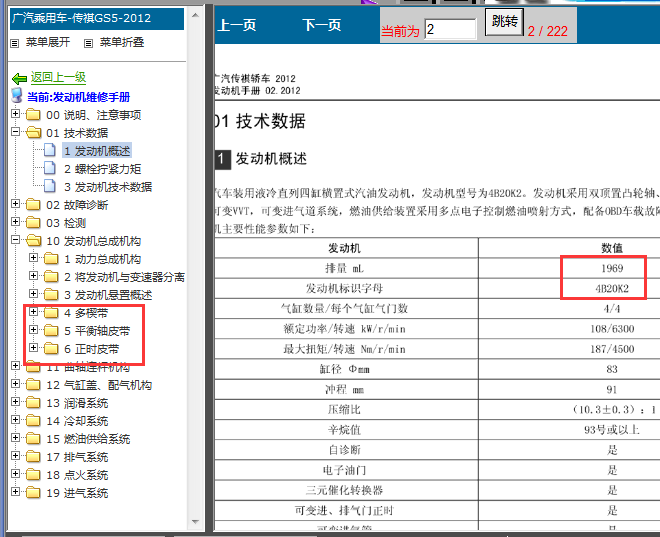
Task: Click sidebar scrollbar up arrow
Action: pos(195,15)
